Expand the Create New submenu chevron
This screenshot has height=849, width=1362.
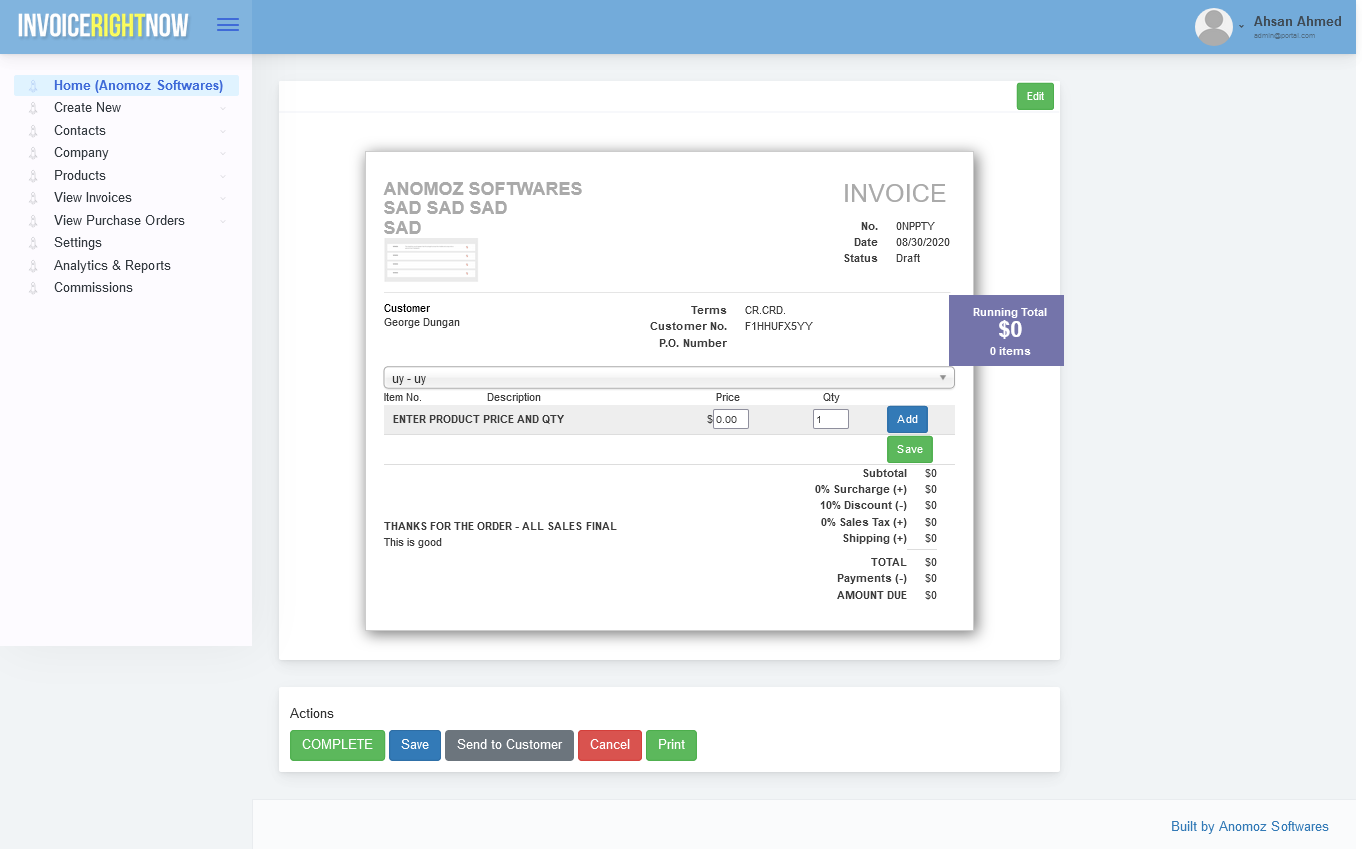[x=223, y=108]
